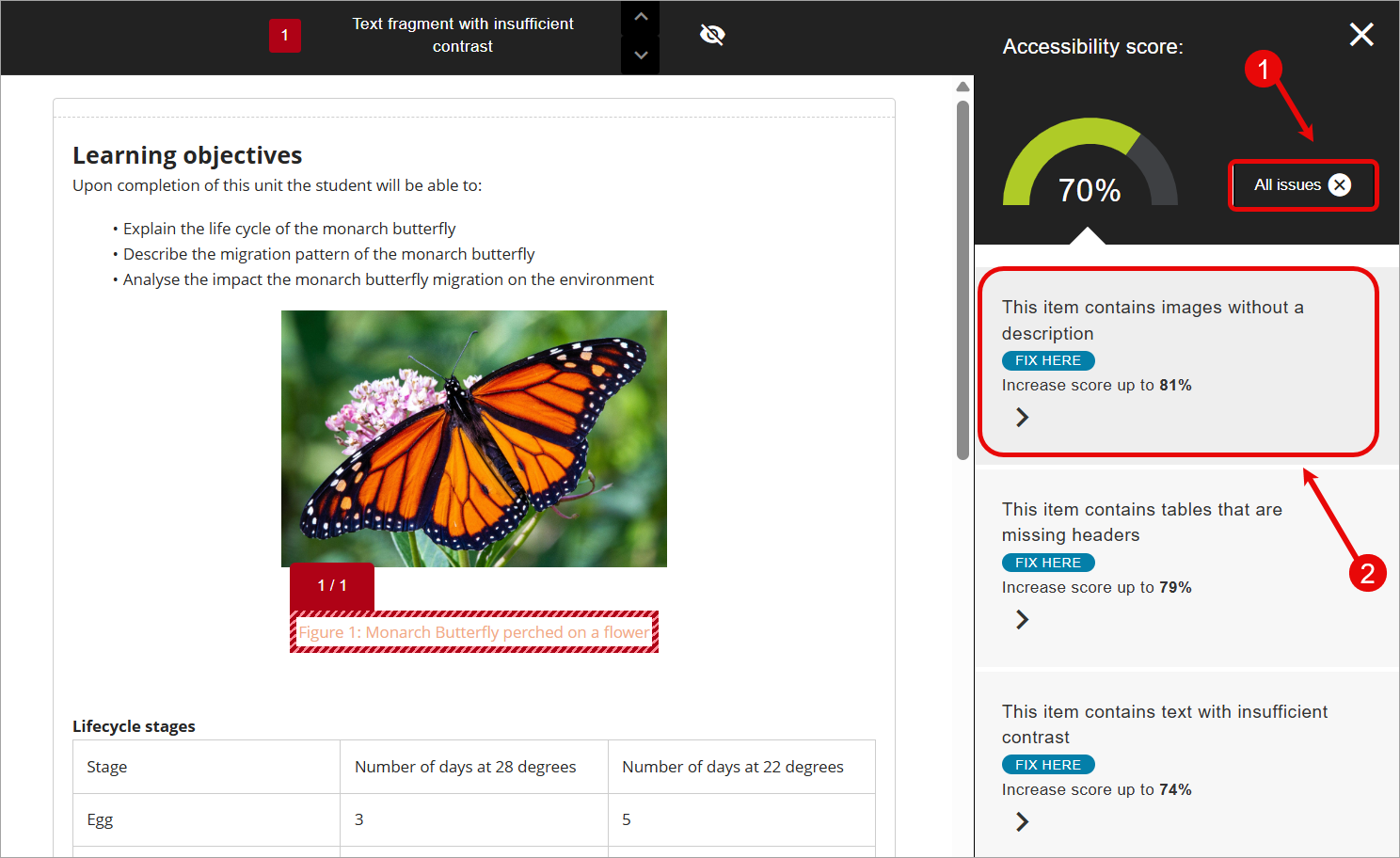Click 'Analyse the impact' bullet
1400x858 pixels.
pyautogui.click(x=389, y=279)
